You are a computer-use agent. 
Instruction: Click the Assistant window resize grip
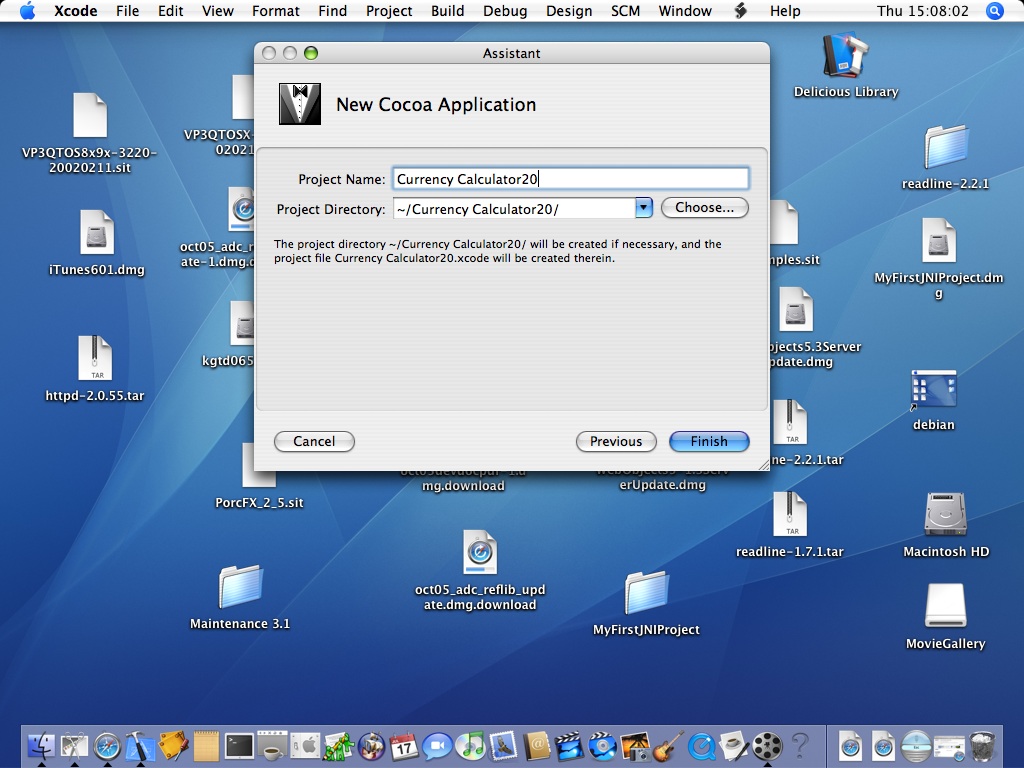click(763, 464)
